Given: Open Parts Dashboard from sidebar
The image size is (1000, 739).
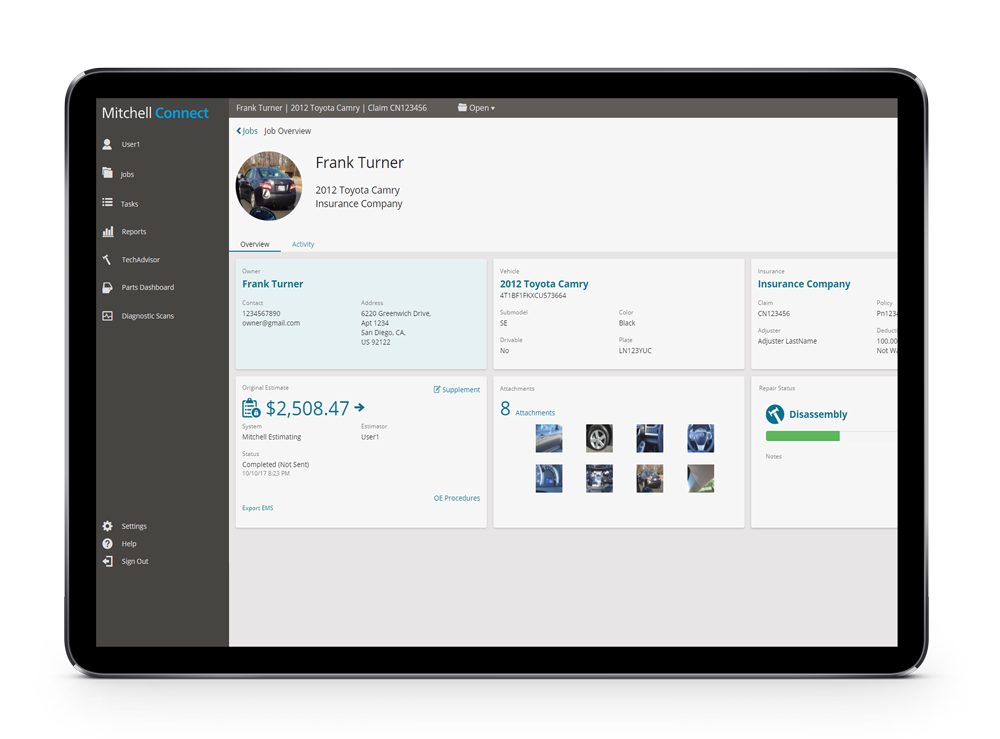Looking at the screenshot, I should (148, 288).
